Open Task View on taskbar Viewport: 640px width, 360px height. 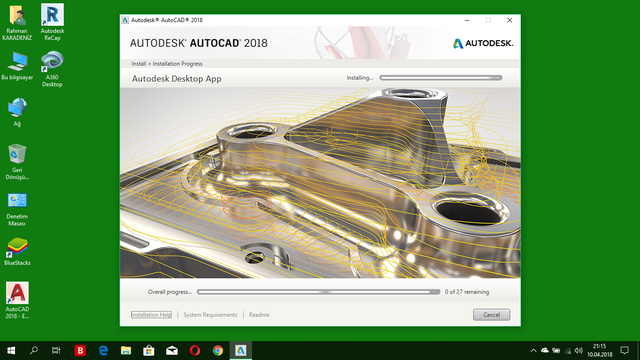[x=56, y=350]
